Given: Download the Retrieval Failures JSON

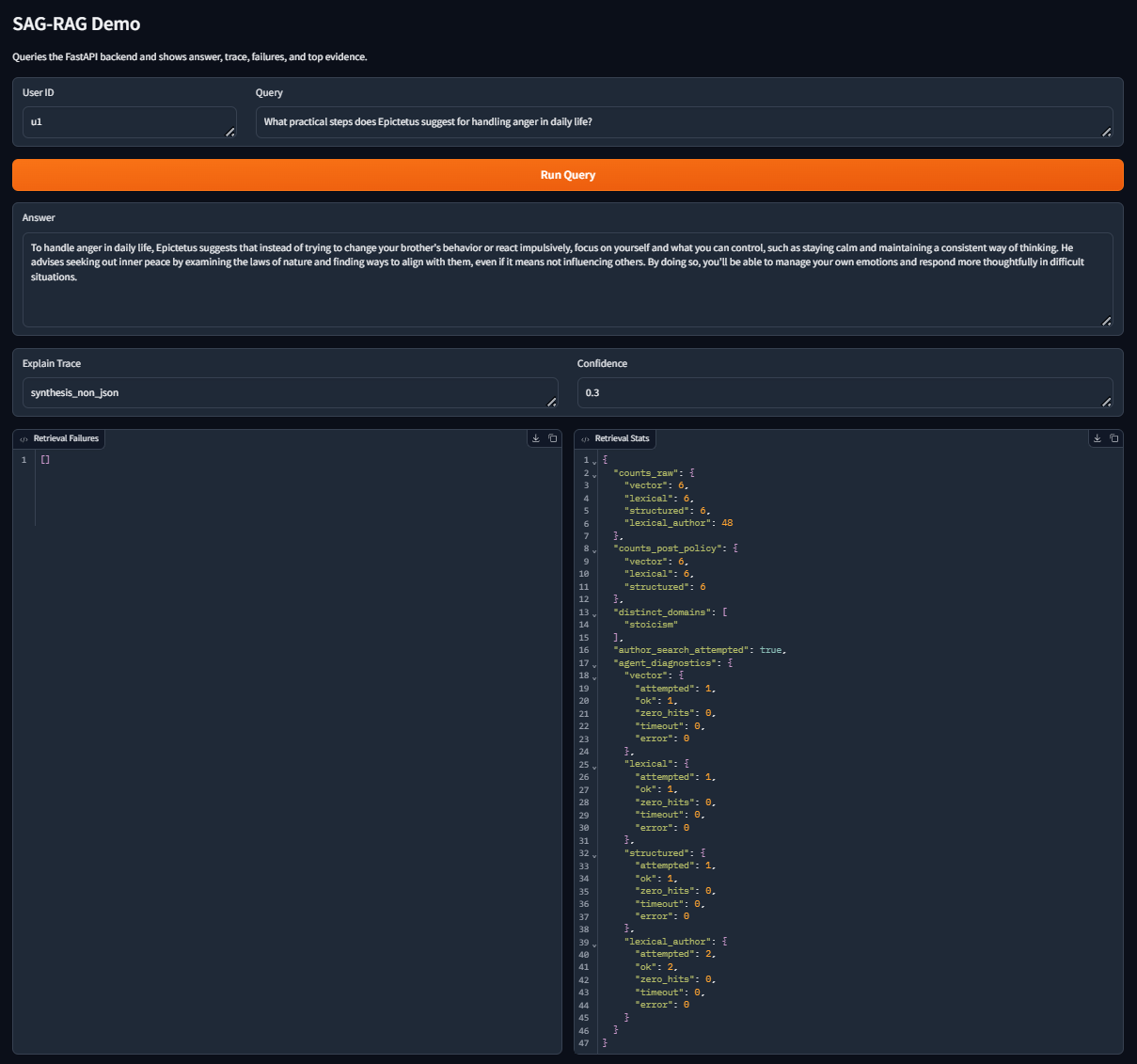Looking at the screenshot, I should (x=536, y=438).
